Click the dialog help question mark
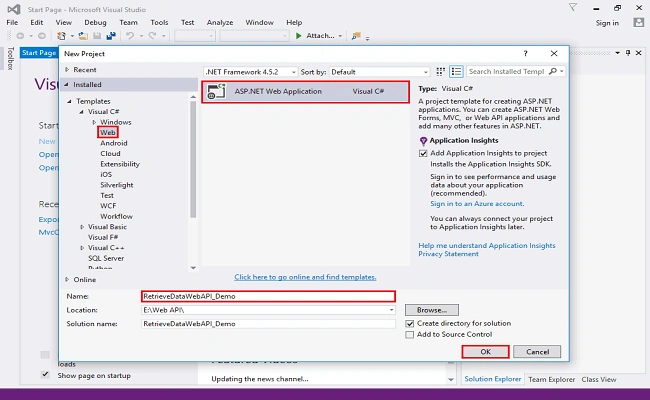Viewport: 650px width, 400px height. tap(525, 53)
